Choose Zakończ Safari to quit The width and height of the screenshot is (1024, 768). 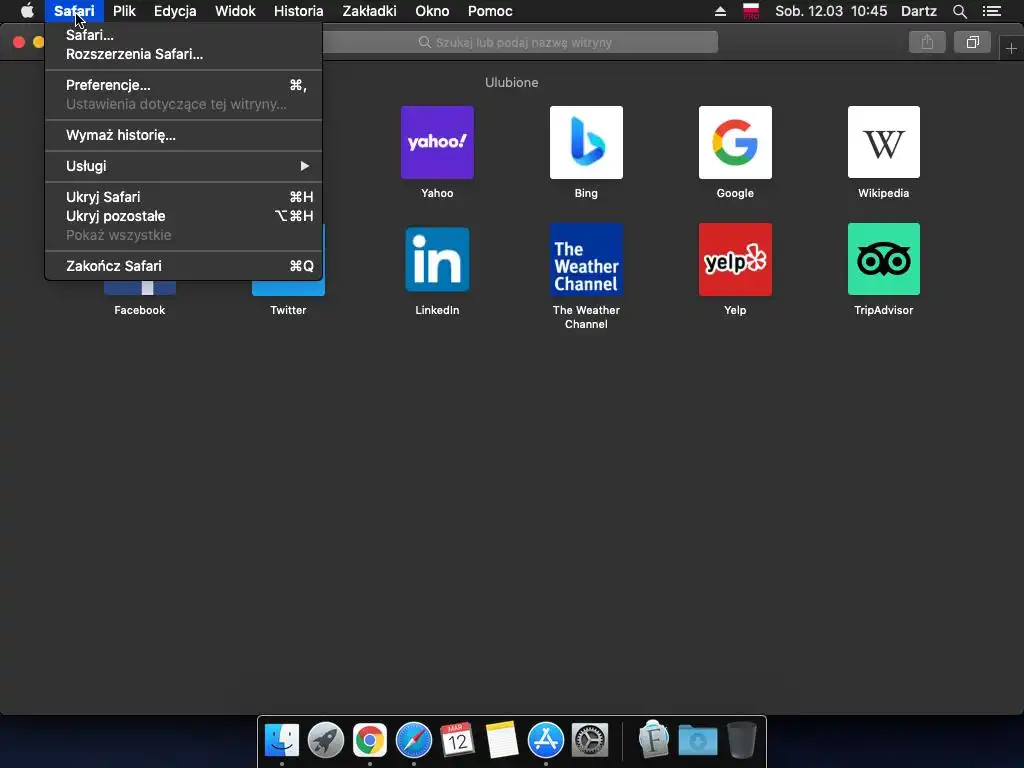(184, 266)
